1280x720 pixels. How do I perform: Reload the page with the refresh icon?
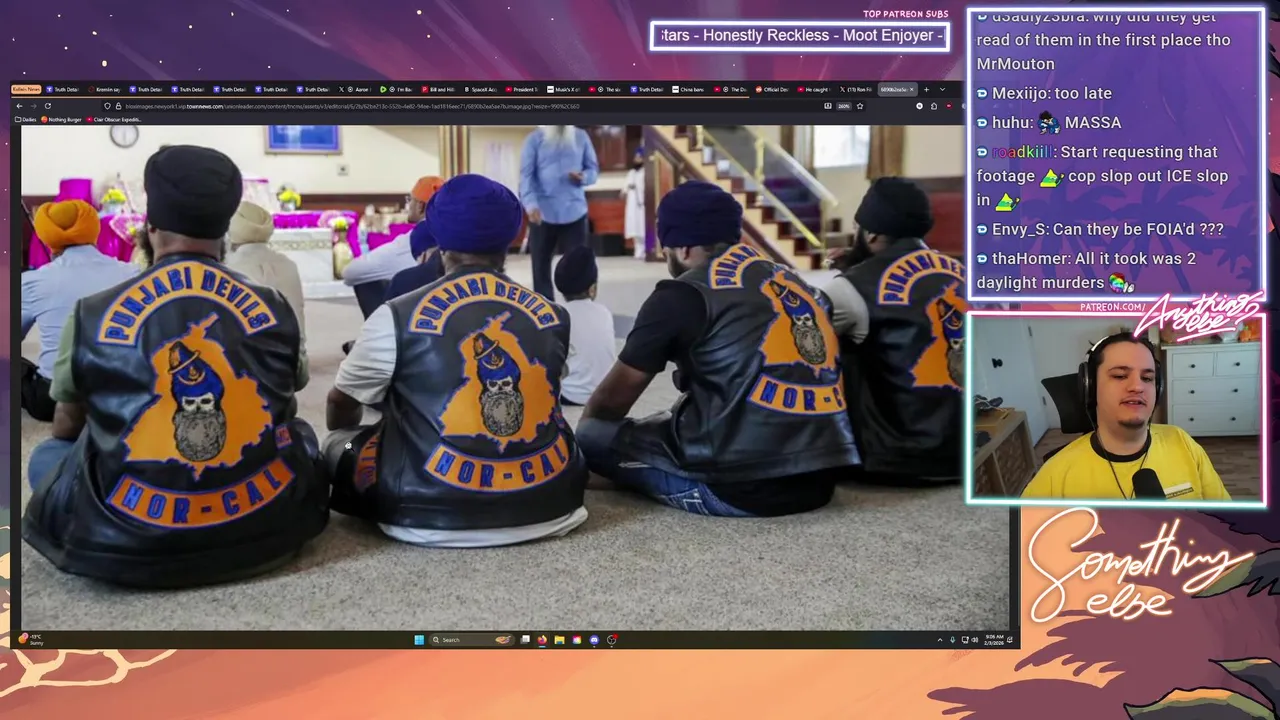coord(48,106)
